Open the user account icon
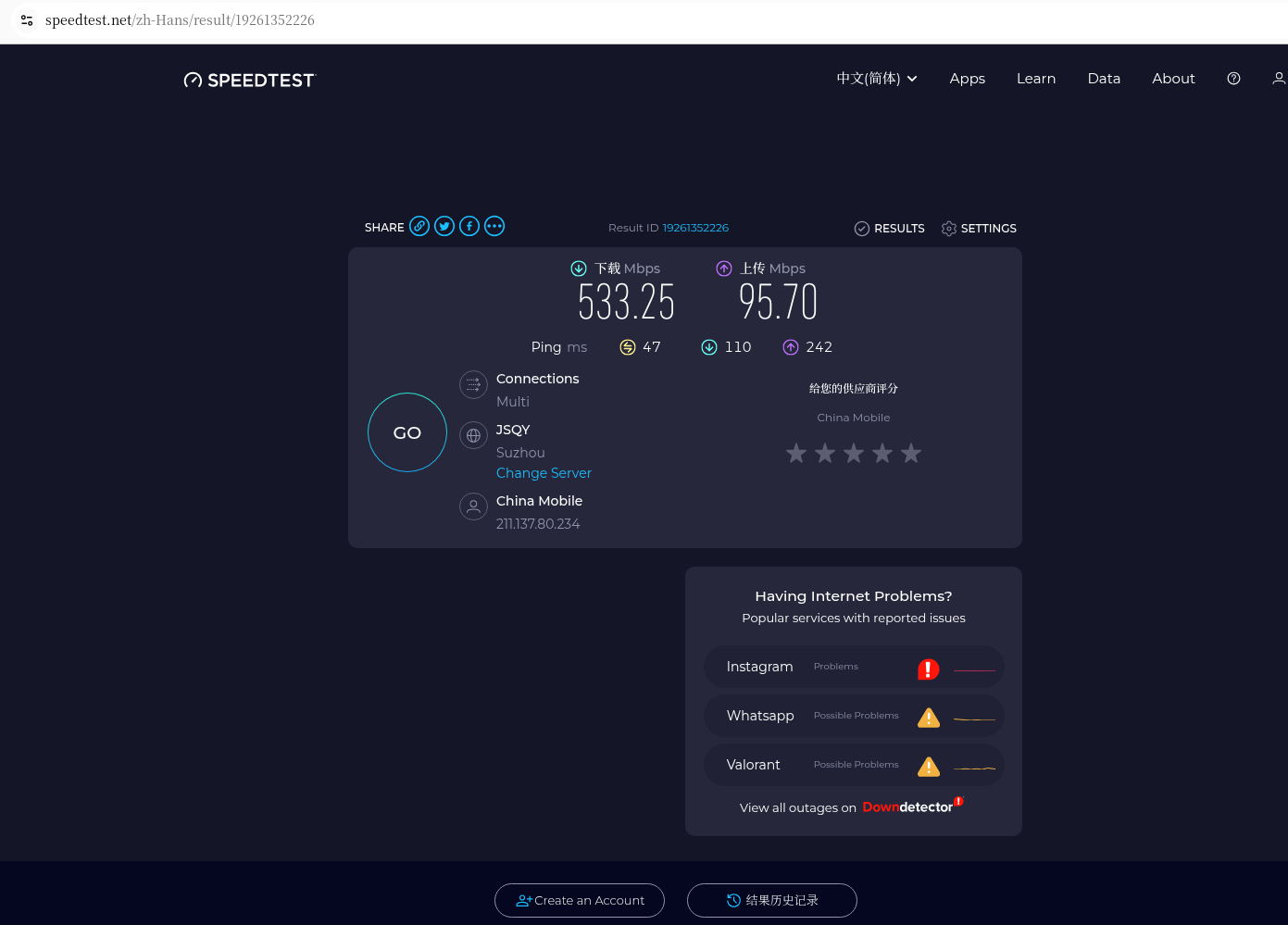Viewport: 1288px width, 925px height. 1279,79
